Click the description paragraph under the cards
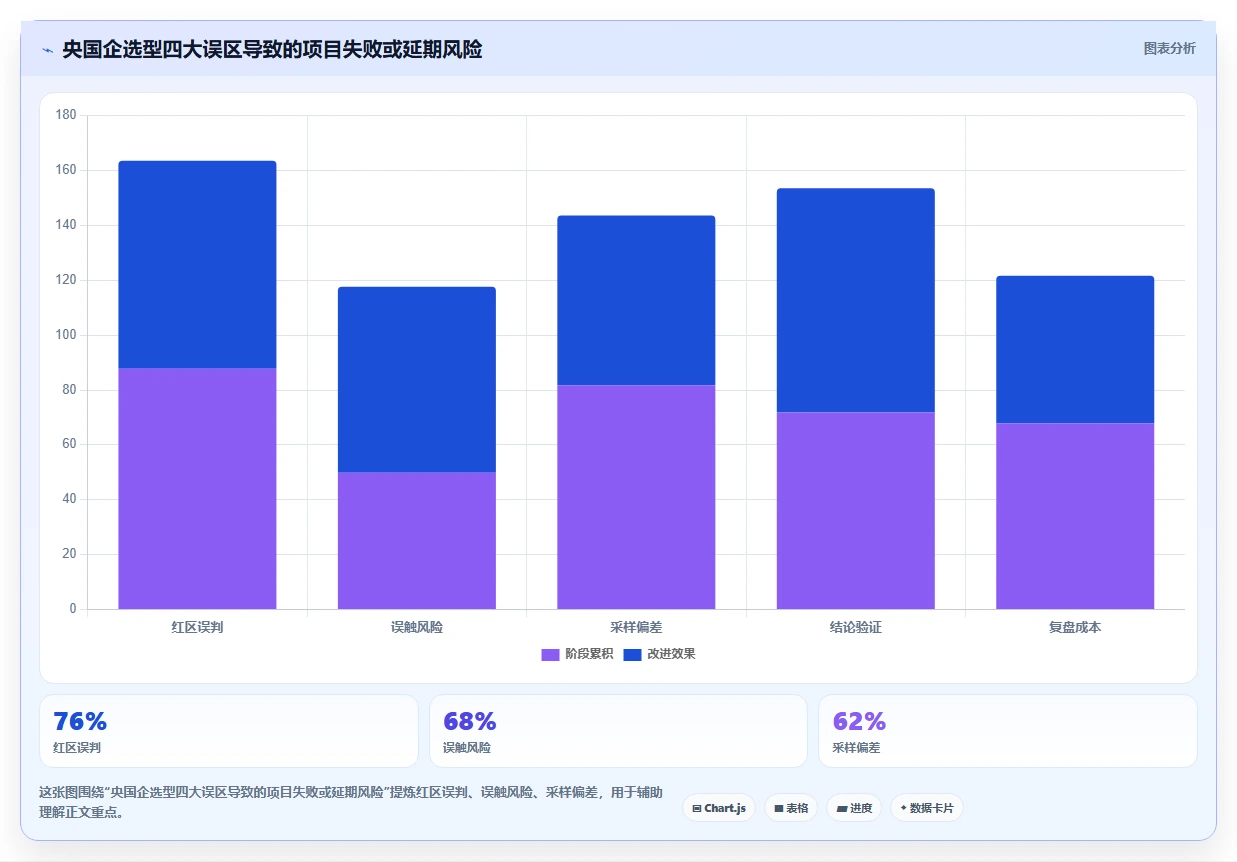Viewport: 1237px width, 862px height. 350,802
